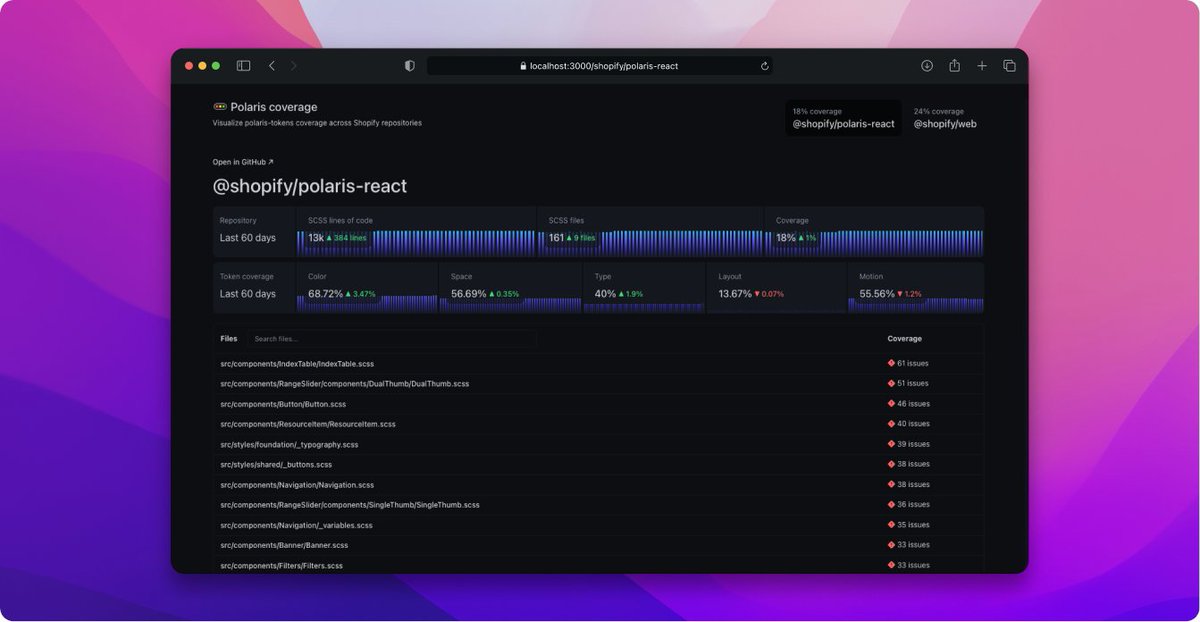Click the Files column header

[229, 339]
